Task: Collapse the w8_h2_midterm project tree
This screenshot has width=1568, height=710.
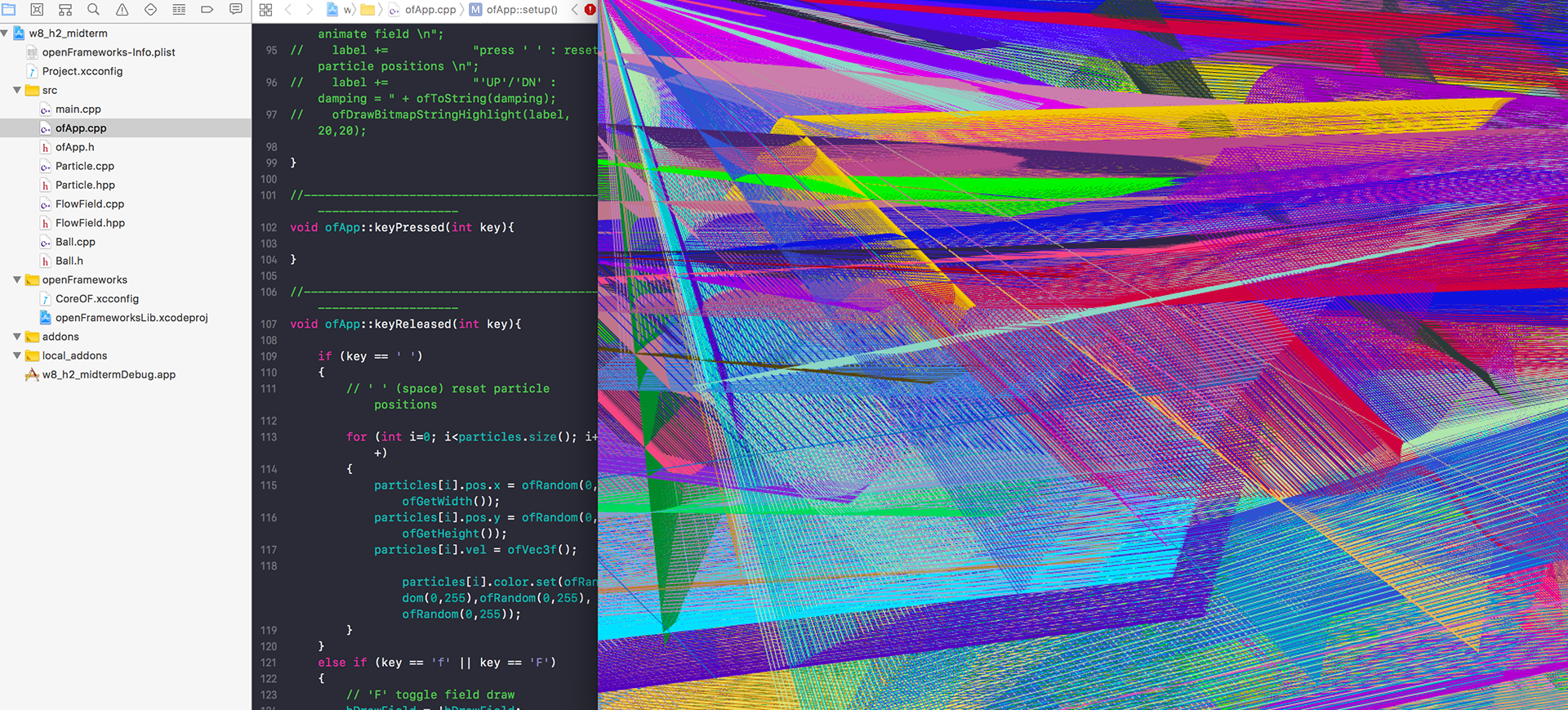Action: [5, 33]
